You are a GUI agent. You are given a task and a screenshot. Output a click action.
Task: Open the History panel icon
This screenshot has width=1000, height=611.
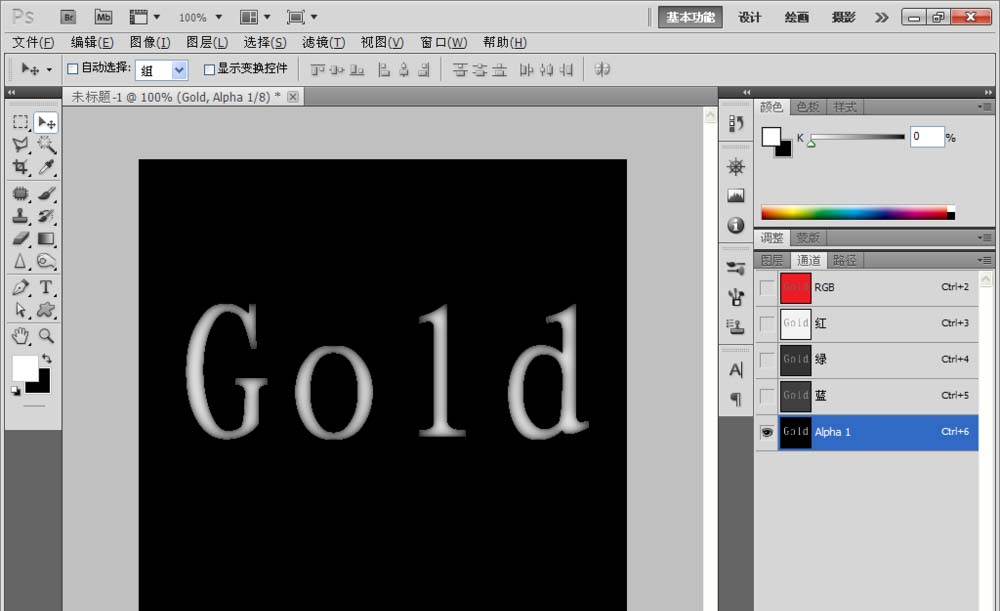pos(736,122)
